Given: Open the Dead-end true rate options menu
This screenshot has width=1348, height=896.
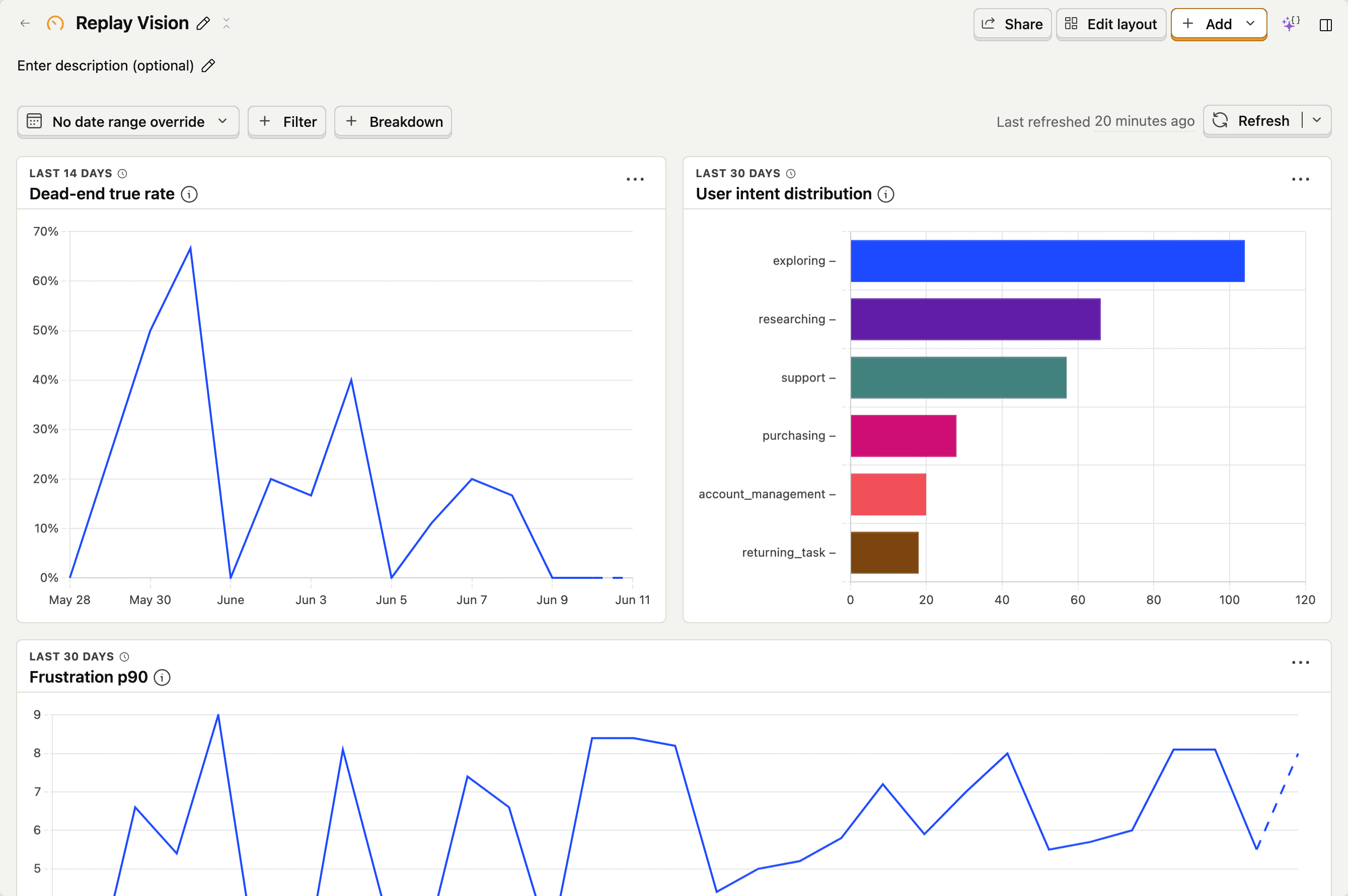Looking at the screenshot, I should [x=635, y=179].
